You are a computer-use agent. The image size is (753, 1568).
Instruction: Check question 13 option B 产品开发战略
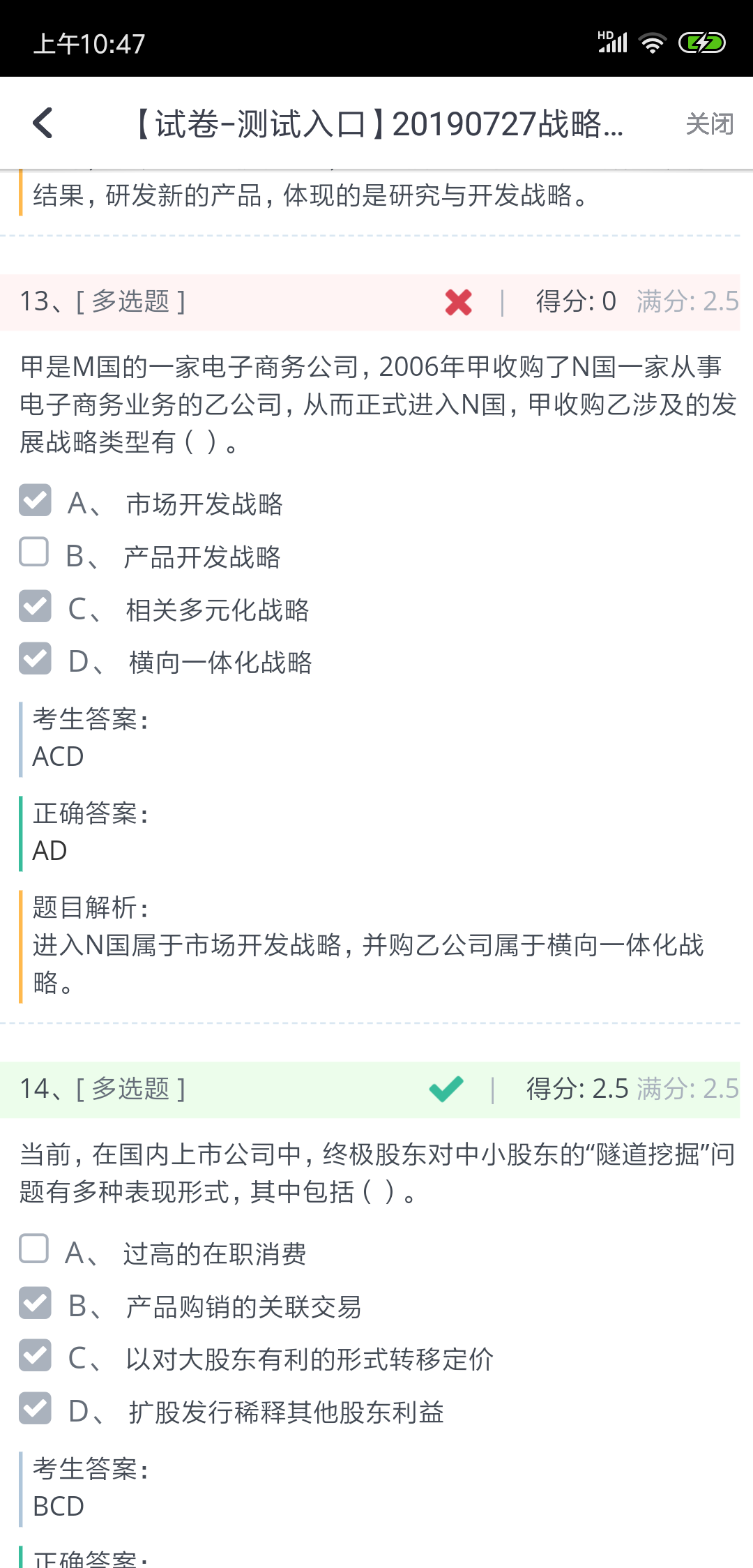pyautogui.click(x=34, y=552)
